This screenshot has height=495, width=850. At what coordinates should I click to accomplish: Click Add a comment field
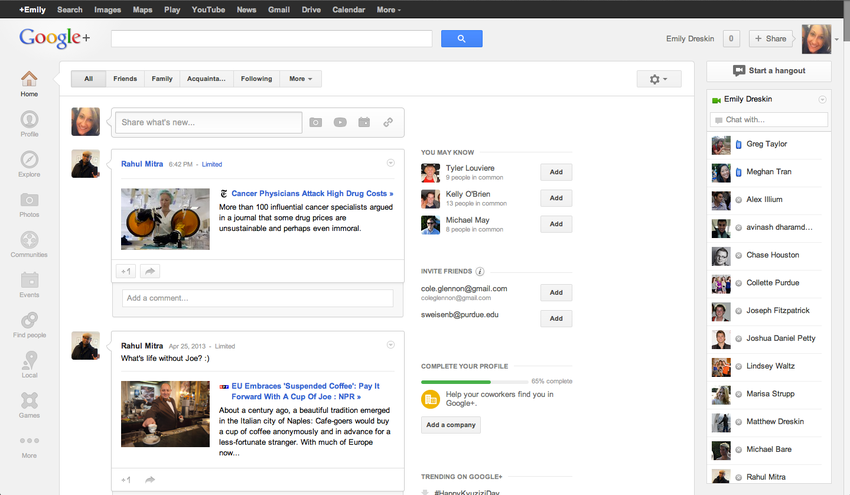pos(257,298)
